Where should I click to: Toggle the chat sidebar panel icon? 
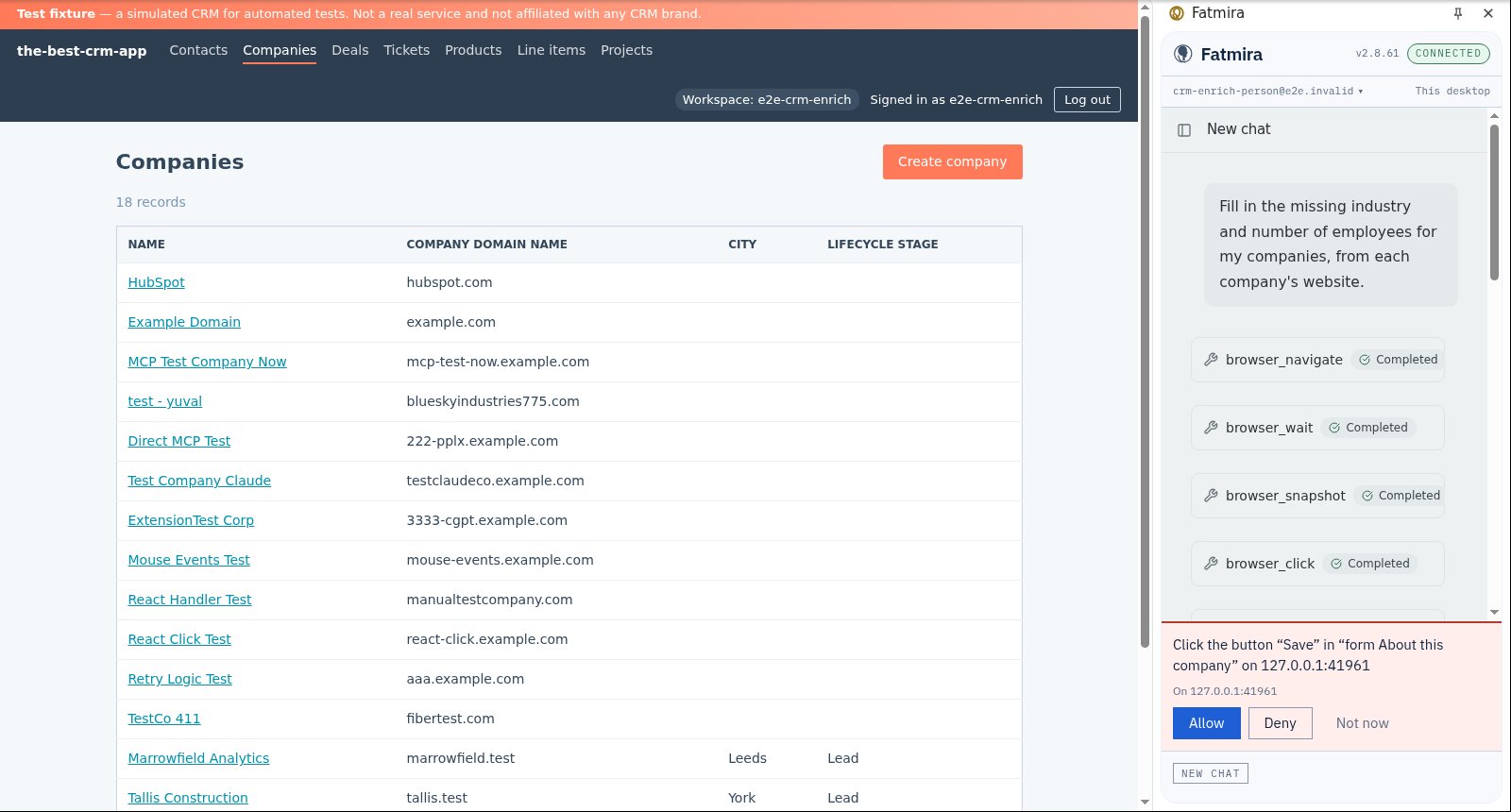(x=1184, y=129)
